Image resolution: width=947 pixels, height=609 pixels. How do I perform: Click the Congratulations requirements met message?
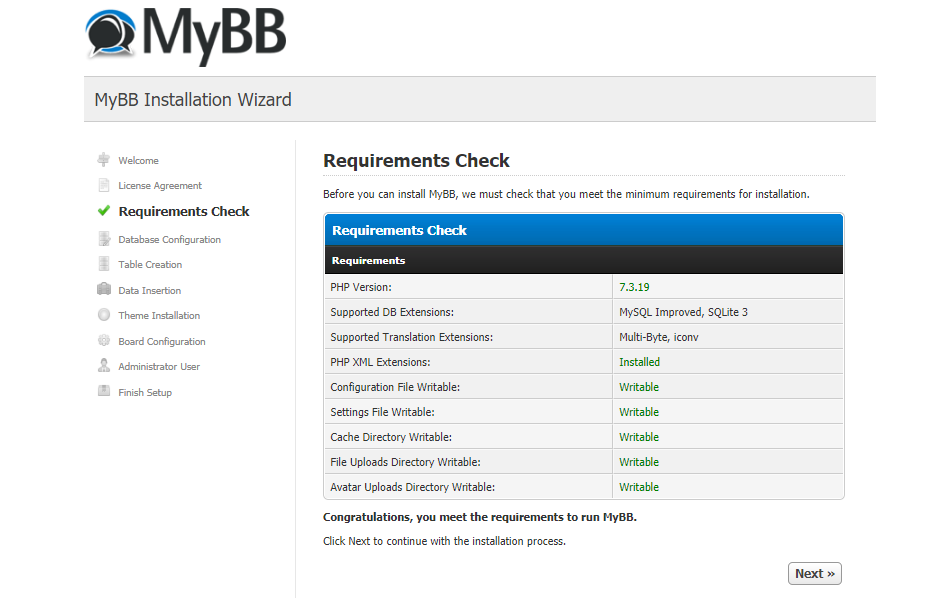(480, 517)
